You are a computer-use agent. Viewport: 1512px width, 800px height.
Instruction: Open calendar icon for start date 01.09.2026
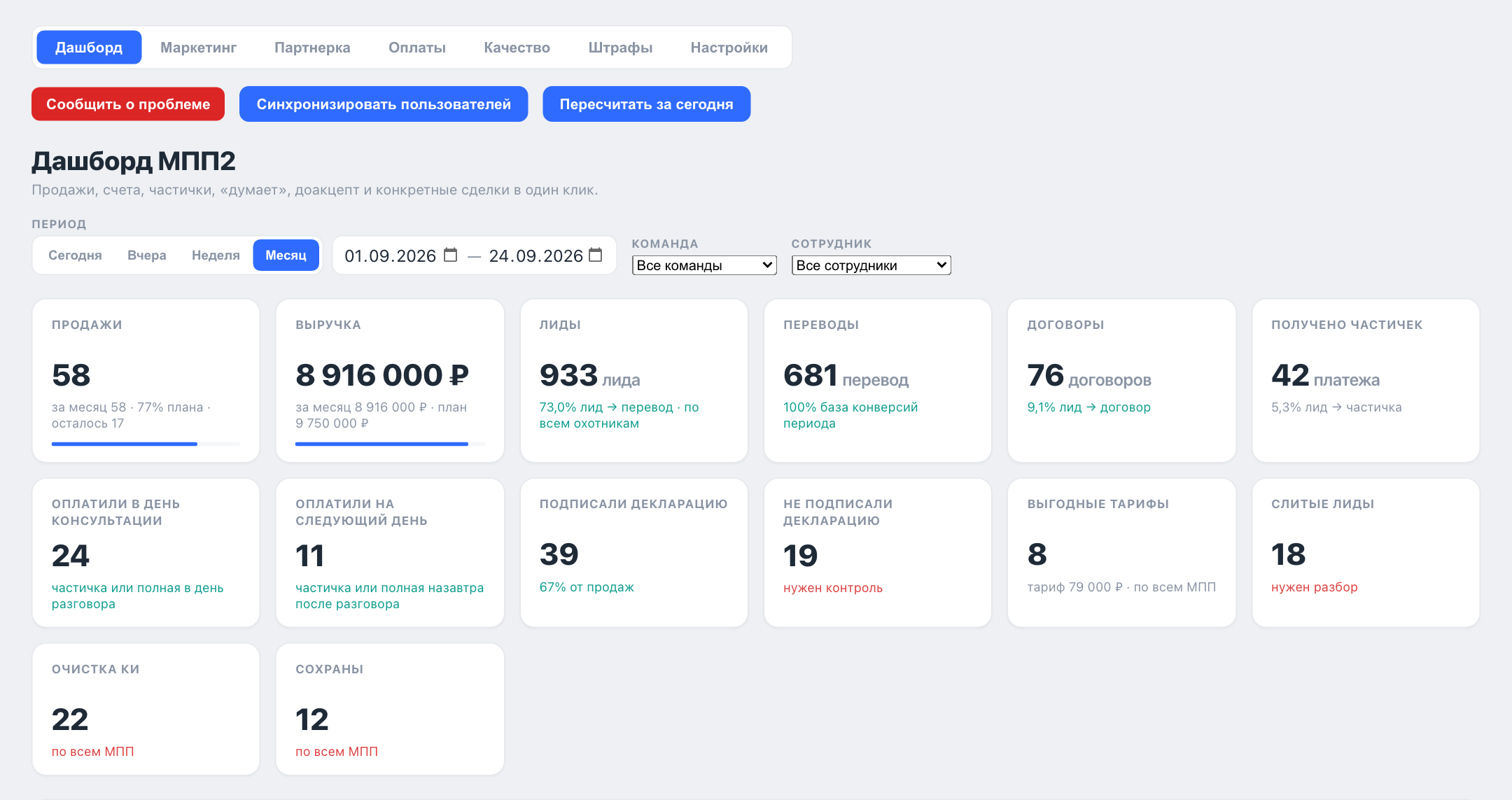pyautogui.click(x=451, y=255)
